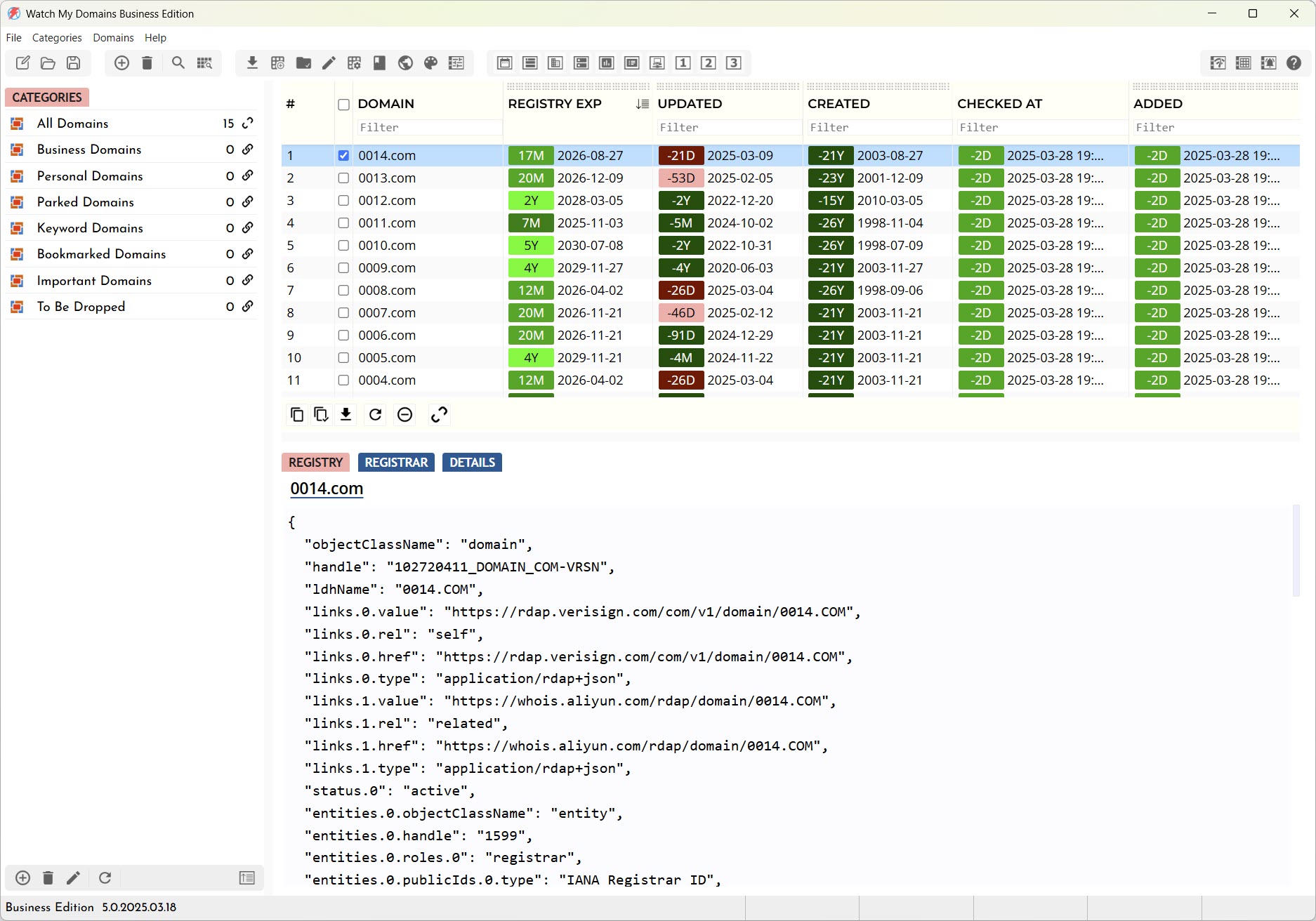
Task: Click the CREATED filter input field
Action: (879, 128)
